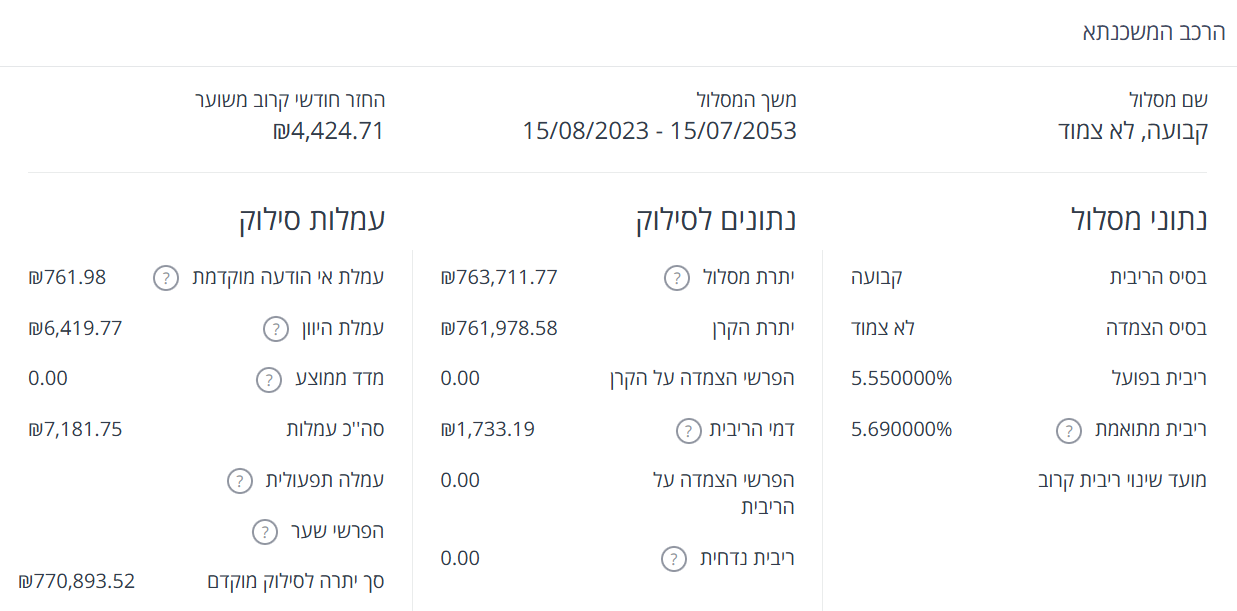The width and height of the screenshot is (1237, 611).
Task: Open help for עמלת אי הודעה מוקדמת
Action: [165, 279]
